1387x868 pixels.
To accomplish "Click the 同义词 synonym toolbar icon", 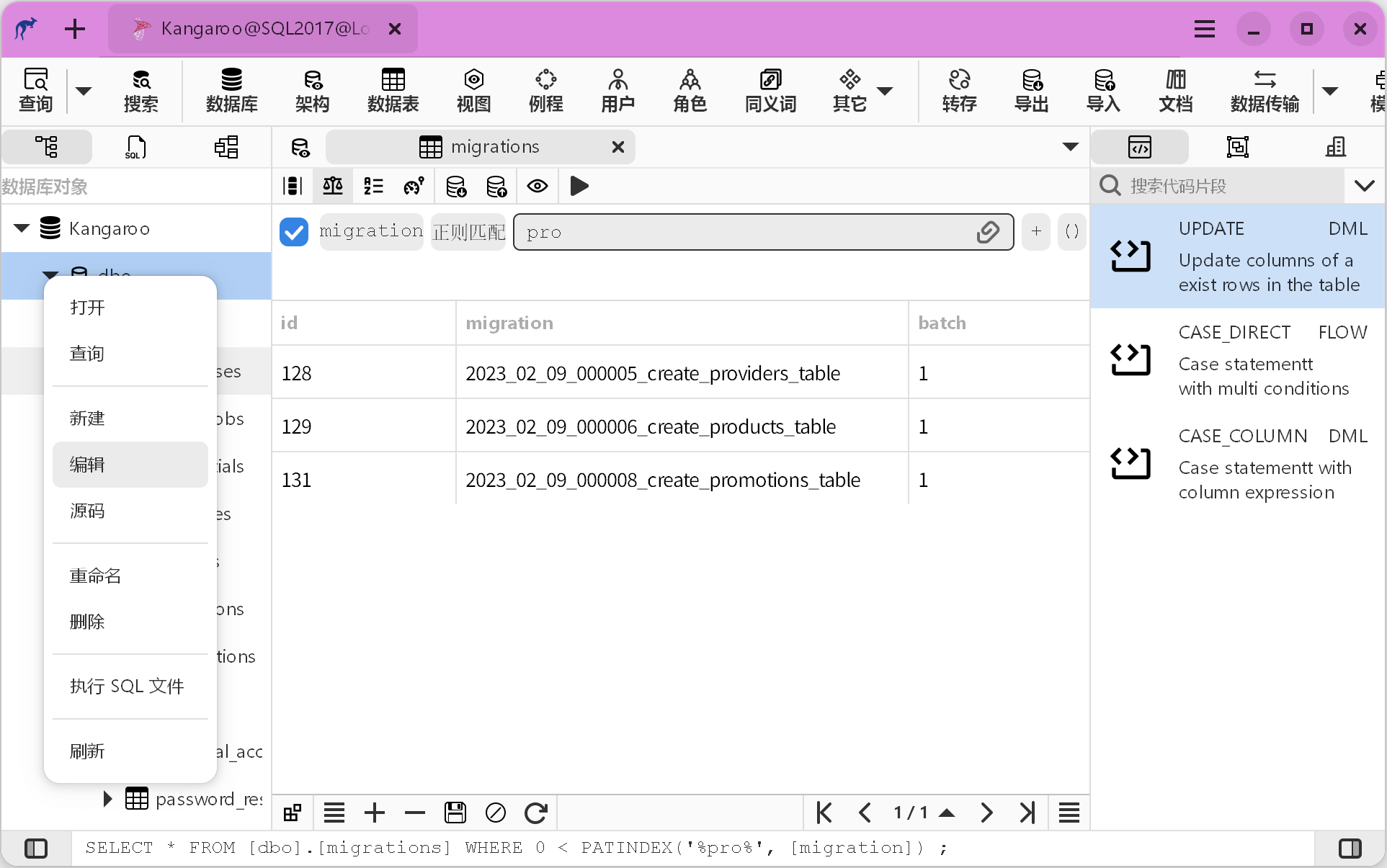I will (770, 91).
